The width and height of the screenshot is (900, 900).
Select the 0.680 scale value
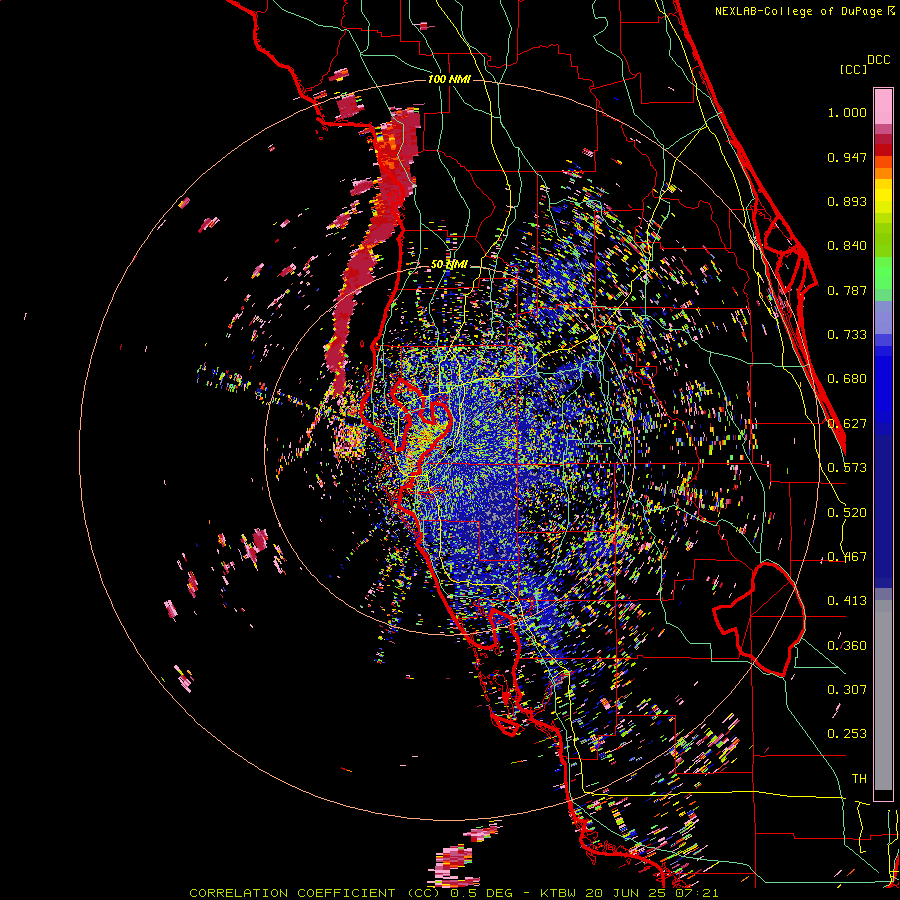click(847, 379)
